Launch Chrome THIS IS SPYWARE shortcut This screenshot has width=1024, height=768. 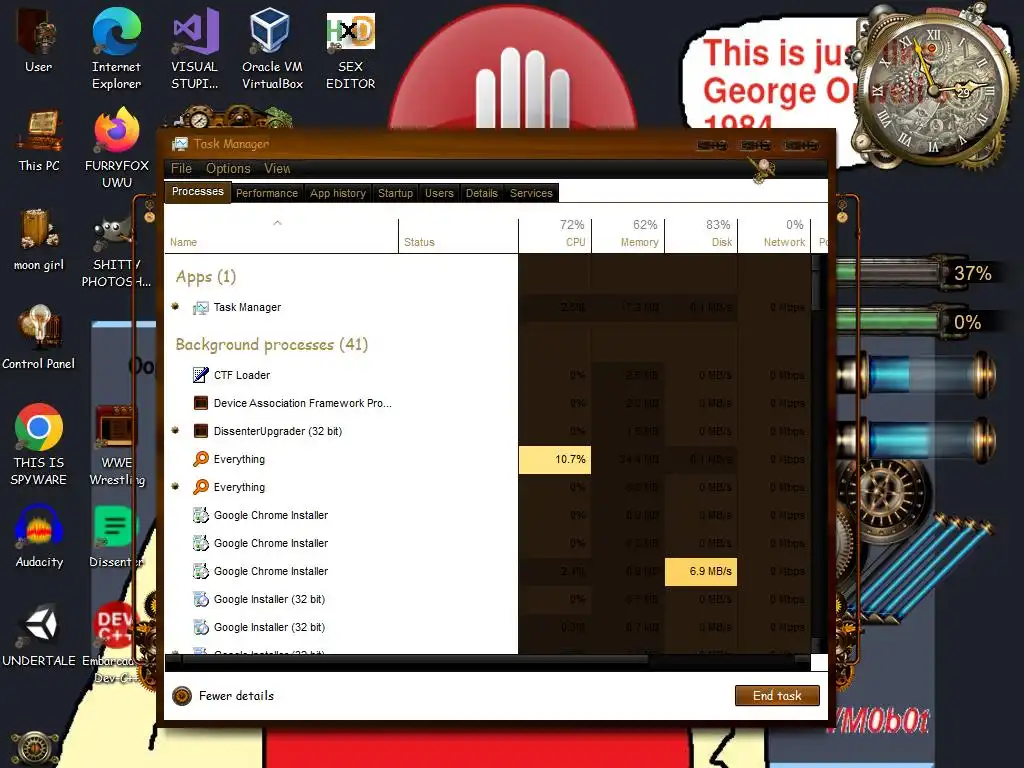tap(39, 444)
